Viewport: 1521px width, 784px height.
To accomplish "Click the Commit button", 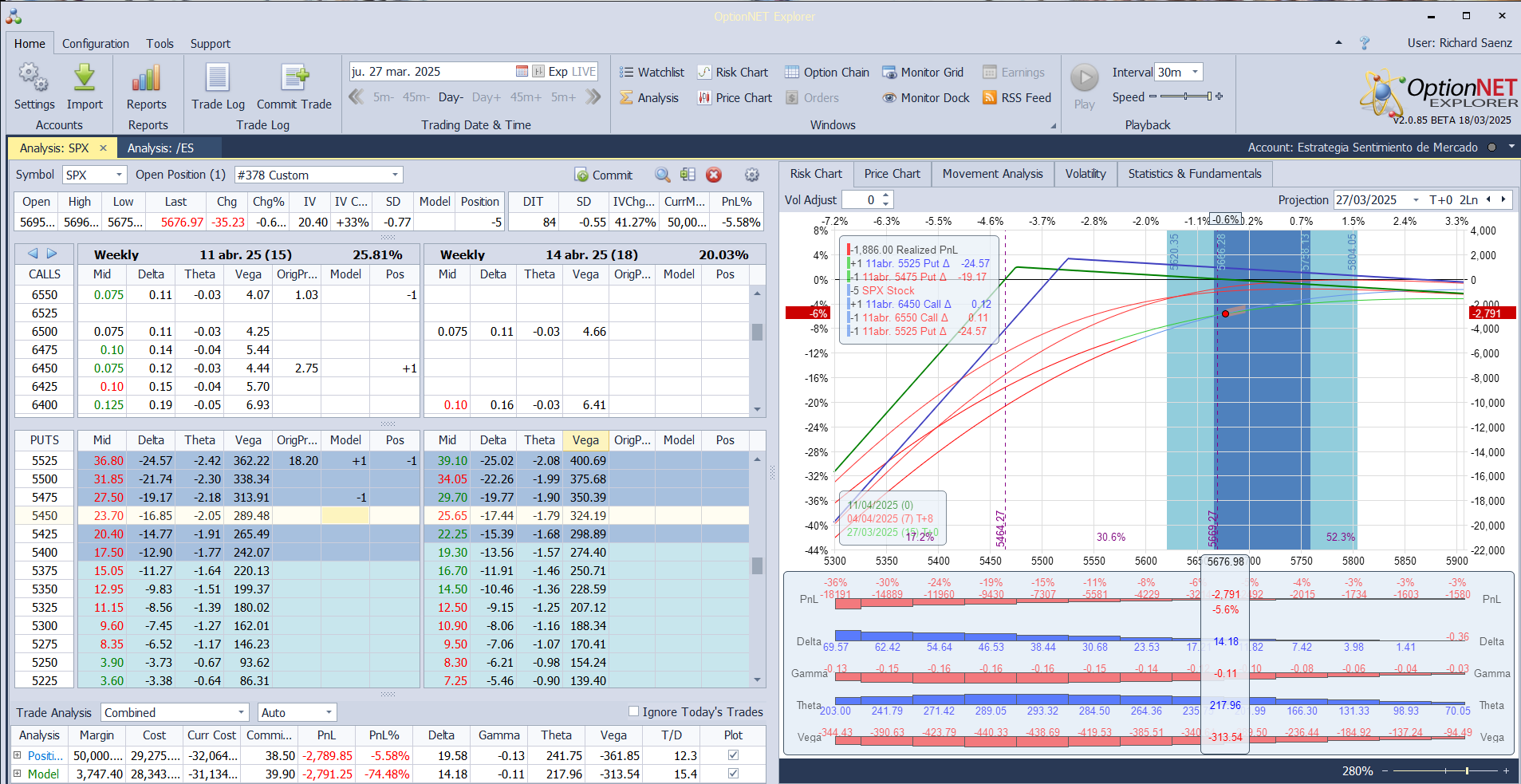I will pyautogui.click(x=604, y=175).
